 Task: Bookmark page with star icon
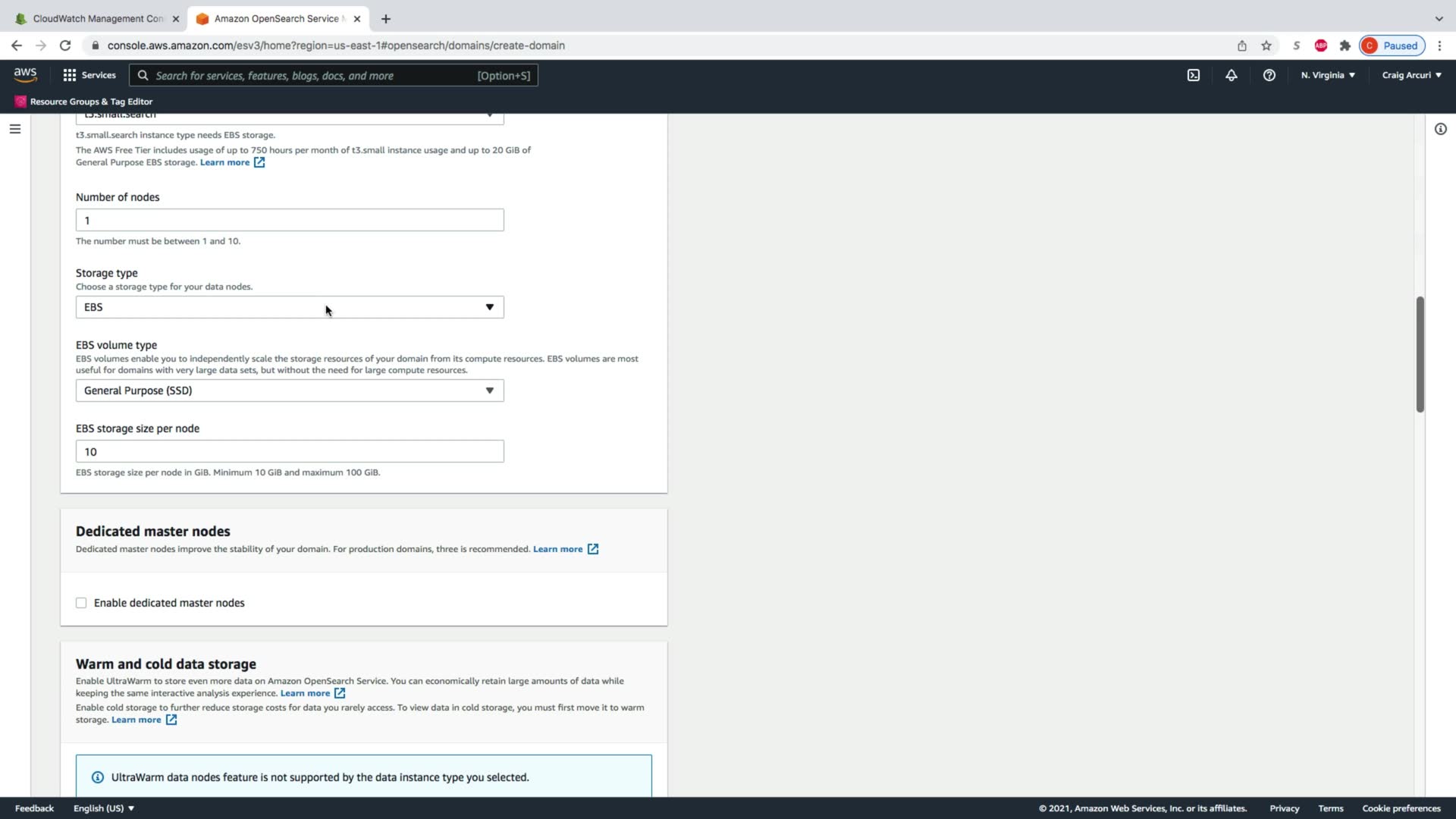[x=1266, y=45]
